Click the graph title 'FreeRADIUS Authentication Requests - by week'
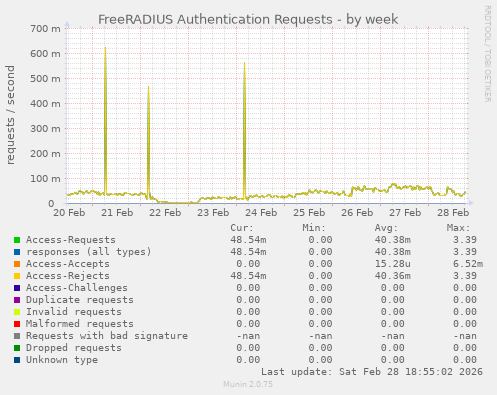The width and height of the screenshot is (497, 395). coord(248,19)
